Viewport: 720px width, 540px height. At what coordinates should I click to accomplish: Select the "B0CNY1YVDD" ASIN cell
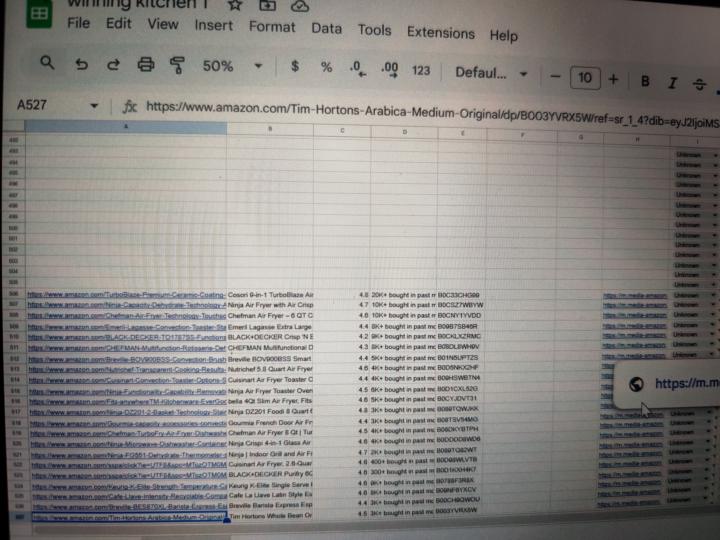[x=460, y=316]
